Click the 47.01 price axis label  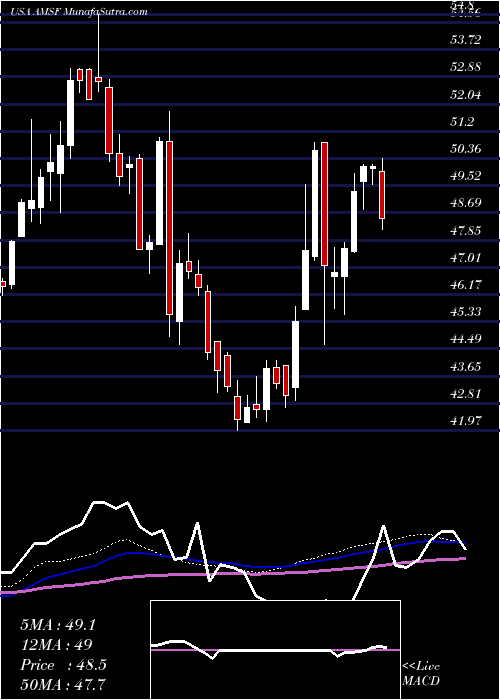click(465, 258)
